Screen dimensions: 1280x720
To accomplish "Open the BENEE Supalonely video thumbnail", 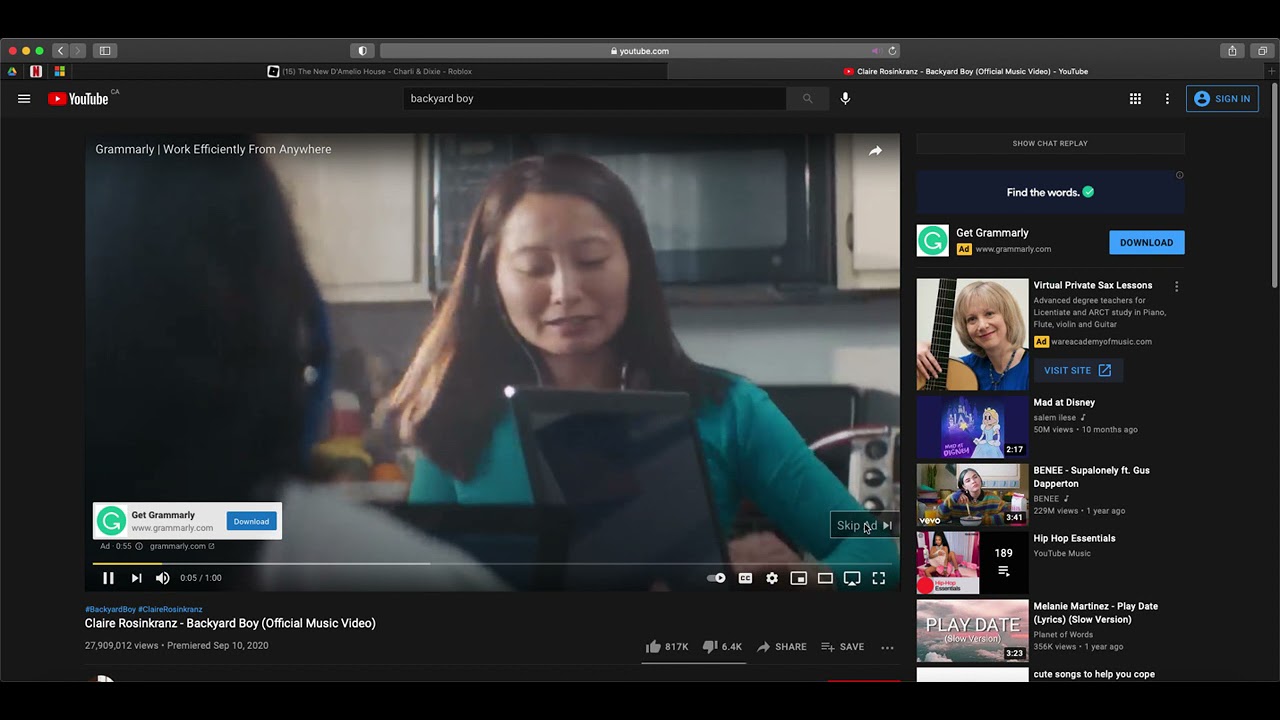I will [x=972, y=495].
